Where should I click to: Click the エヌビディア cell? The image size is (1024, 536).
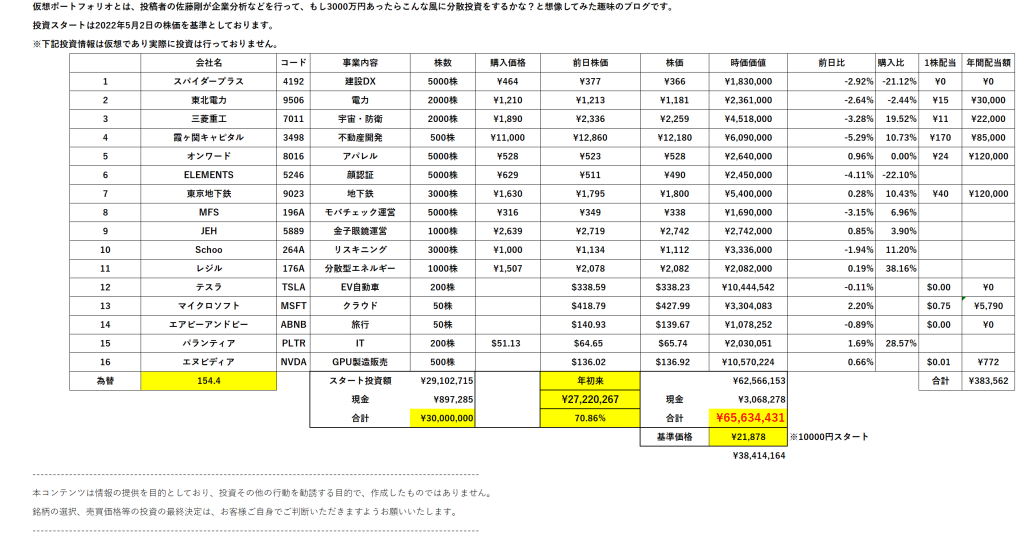pyautogui.click(x=208, y=362)
